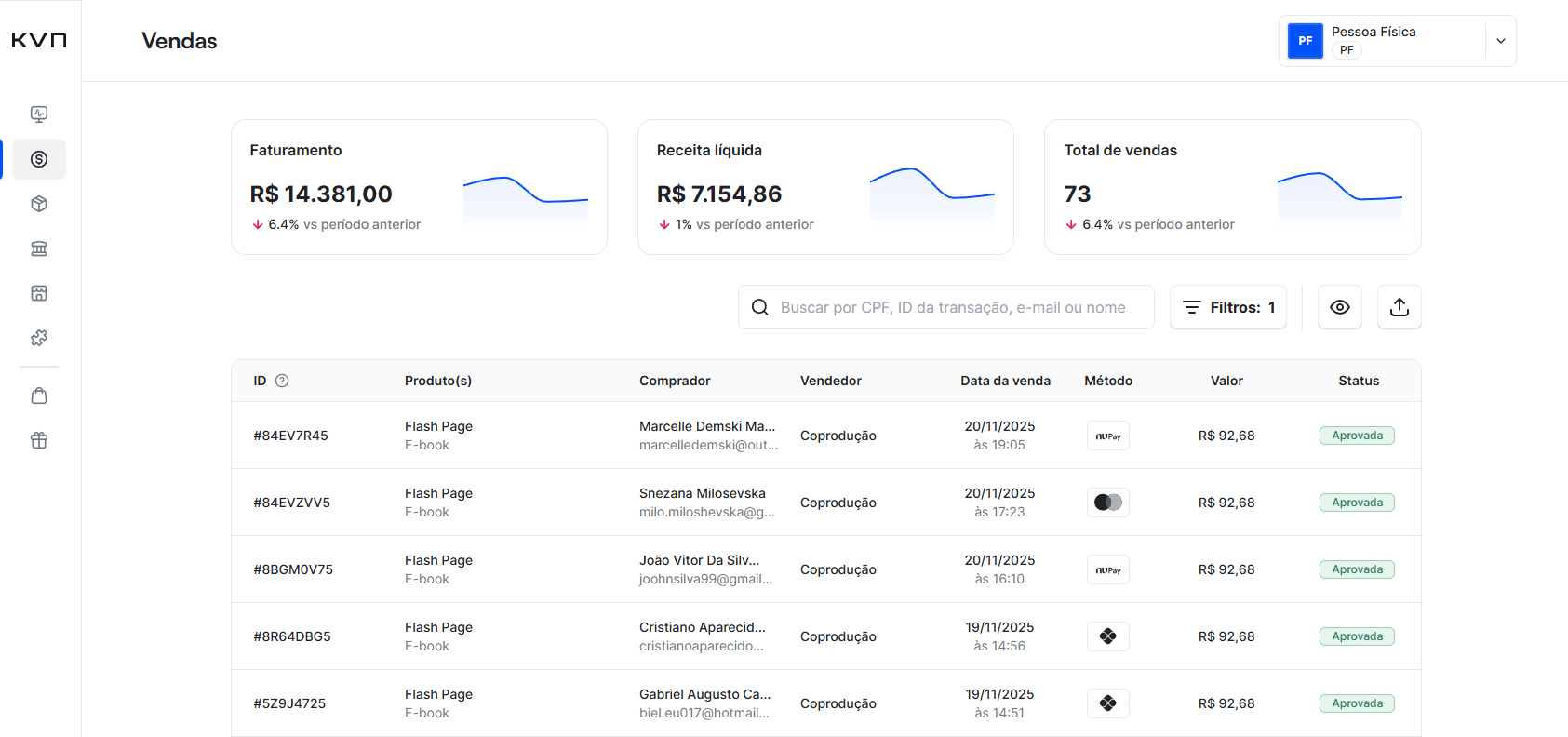Click the NuPay method icon for #8BGM0V75
This screenshot has height=737, width=1568.
pyautogui.click(x=1108, y=569)
